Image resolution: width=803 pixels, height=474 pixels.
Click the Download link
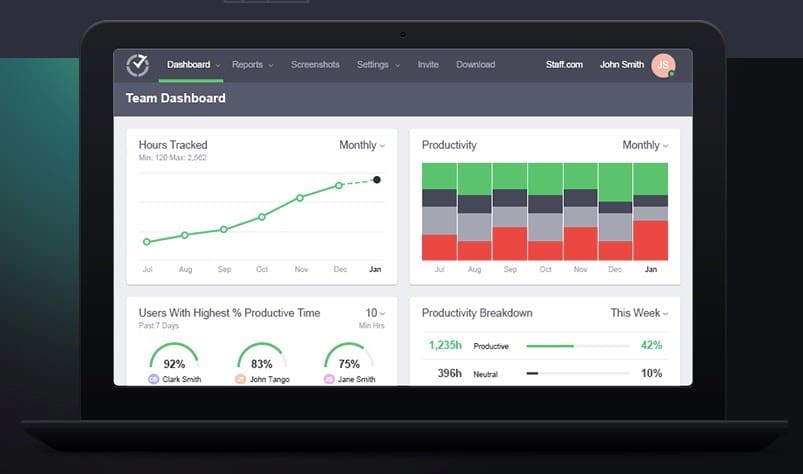(476, 65)
